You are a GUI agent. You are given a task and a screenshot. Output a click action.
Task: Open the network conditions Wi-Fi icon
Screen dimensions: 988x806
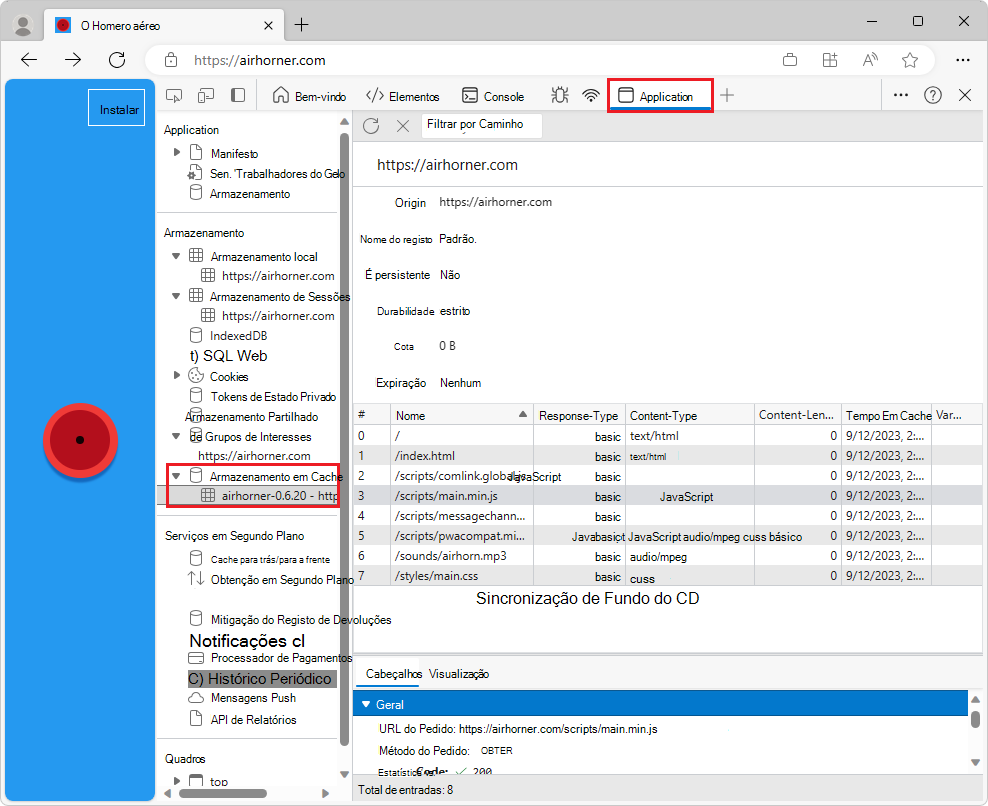(591, 94)
